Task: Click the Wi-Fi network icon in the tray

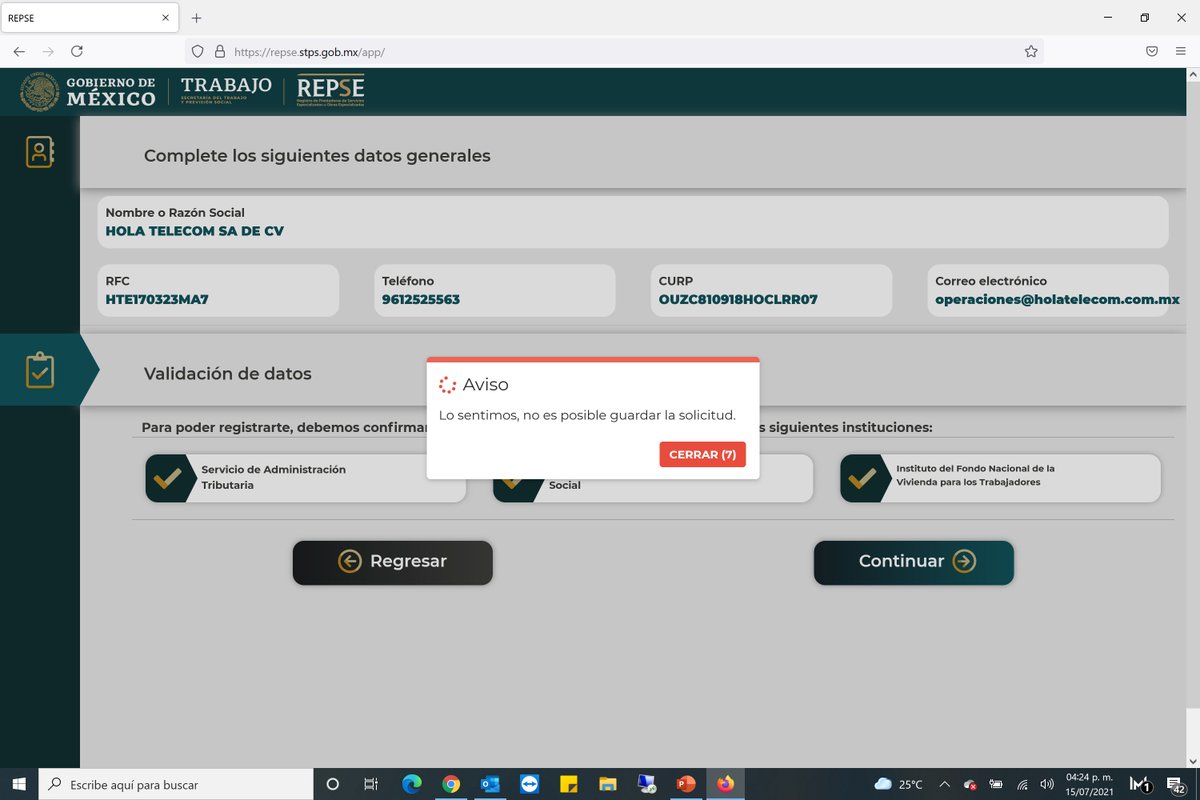Action: (x=1022, y=785)
